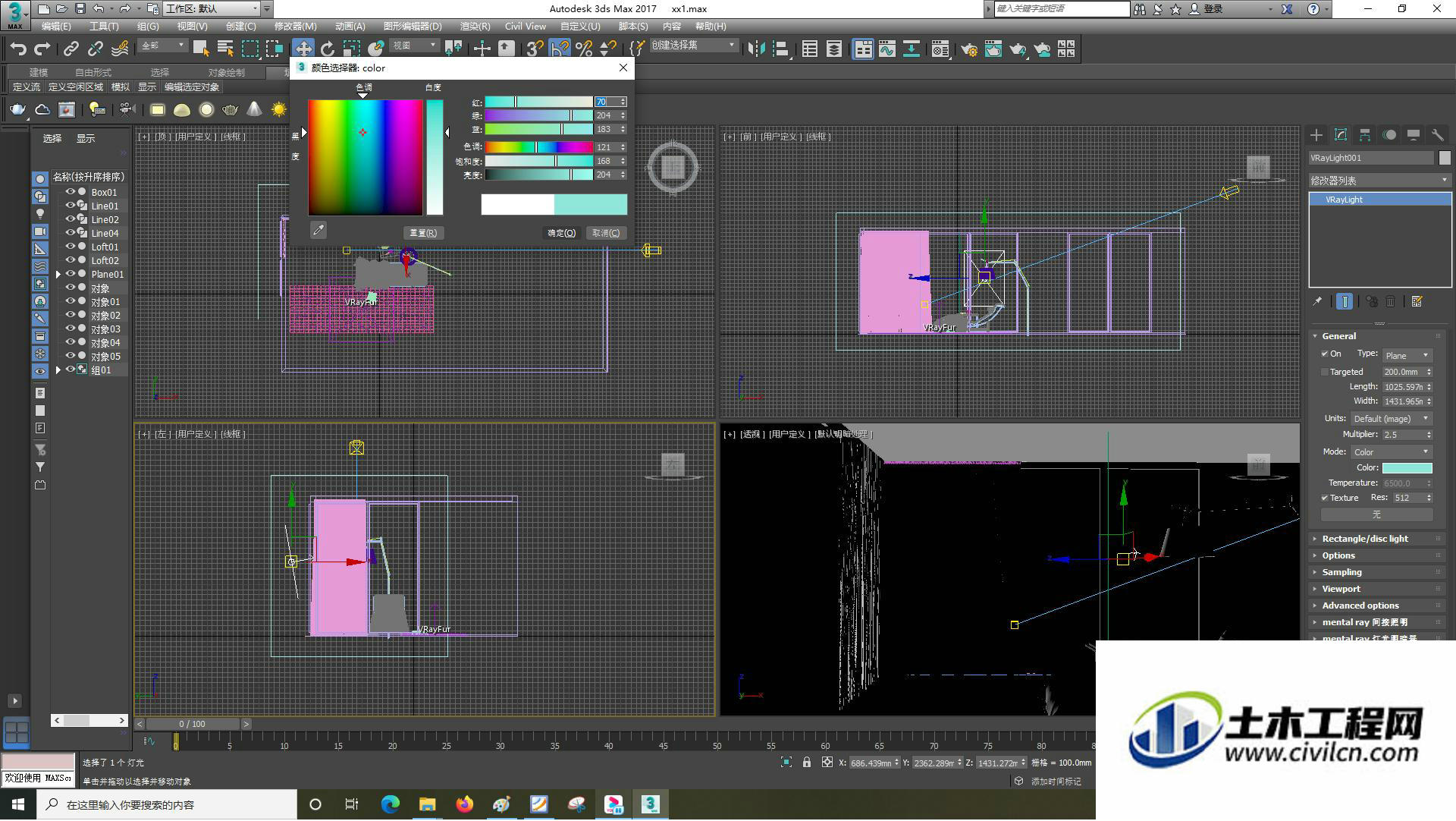Select the VRayLight modifier stack entry
The image size is (1456, 821).
[1379, 200]
